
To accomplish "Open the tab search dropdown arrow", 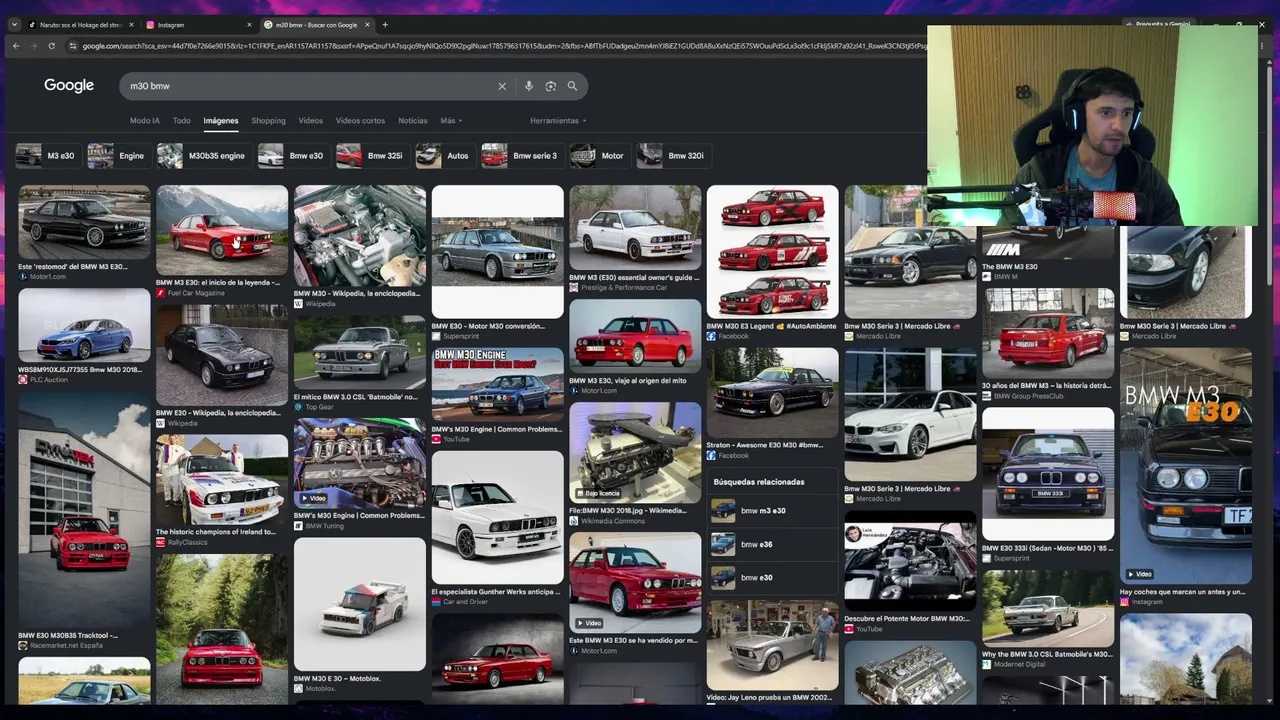I will 14,25.
